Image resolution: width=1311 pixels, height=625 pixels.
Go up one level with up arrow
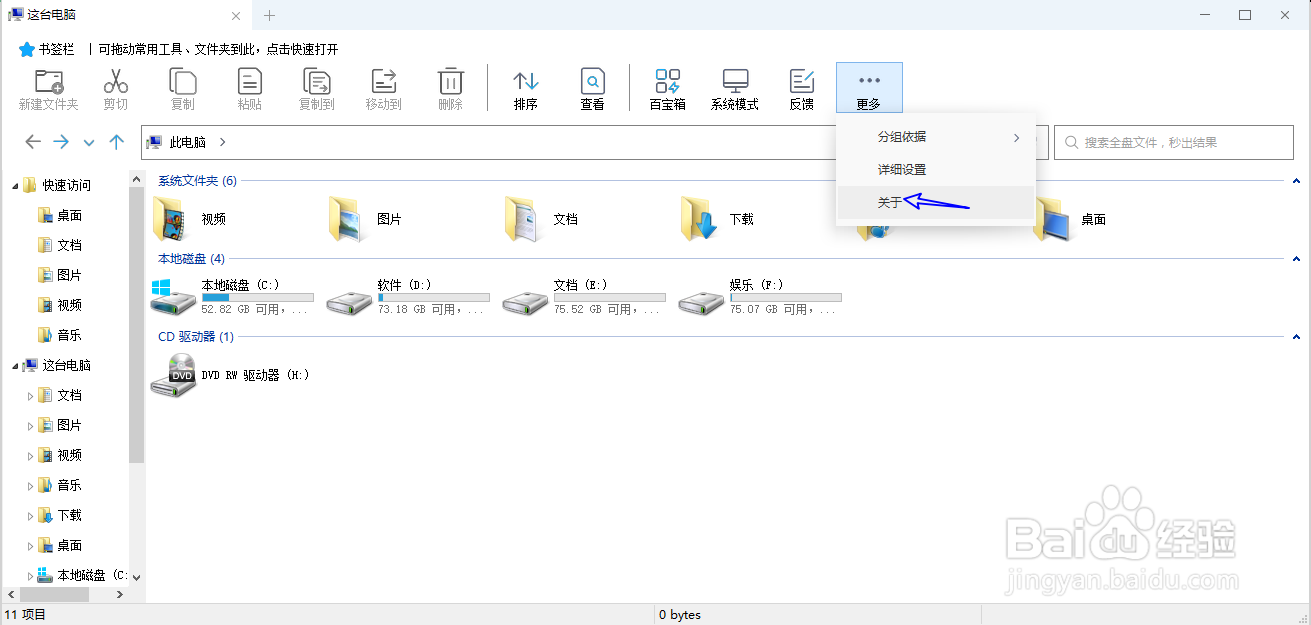click(117, 142)
